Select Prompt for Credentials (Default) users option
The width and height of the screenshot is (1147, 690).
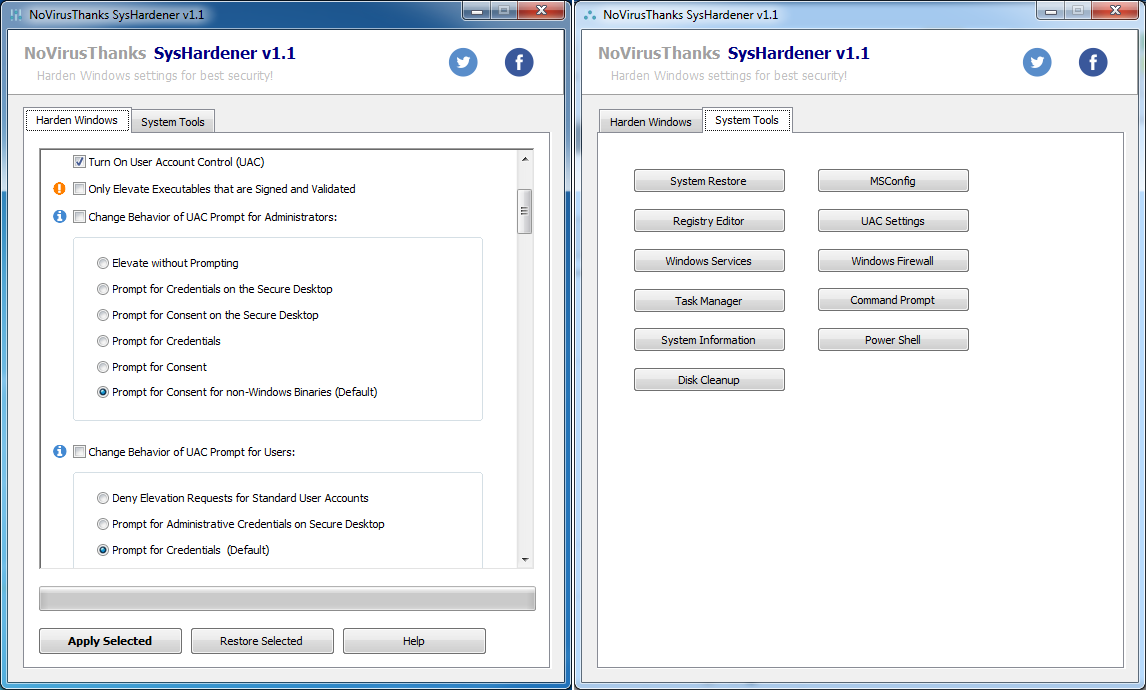[x=103, y=550]
